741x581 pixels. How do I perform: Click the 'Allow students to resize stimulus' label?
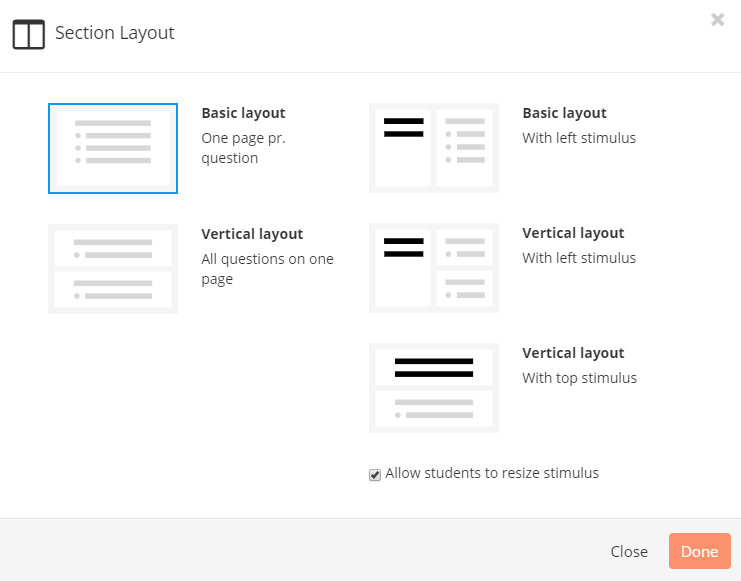492,473
